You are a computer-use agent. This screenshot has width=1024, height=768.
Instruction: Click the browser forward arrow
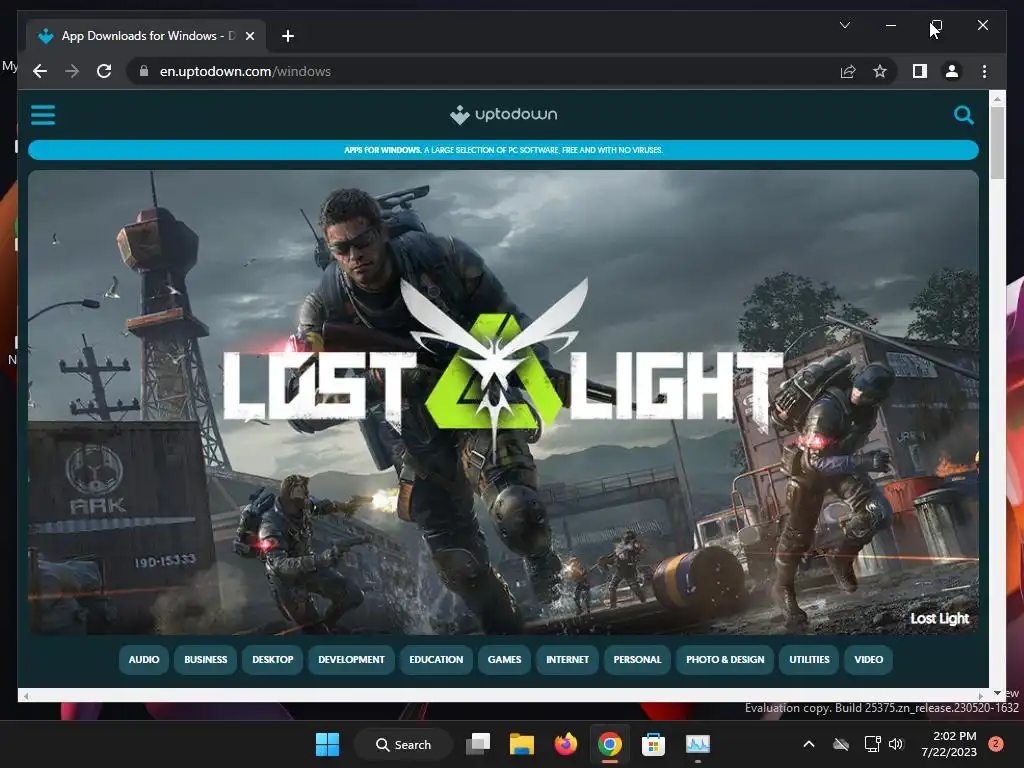point(72,71)
